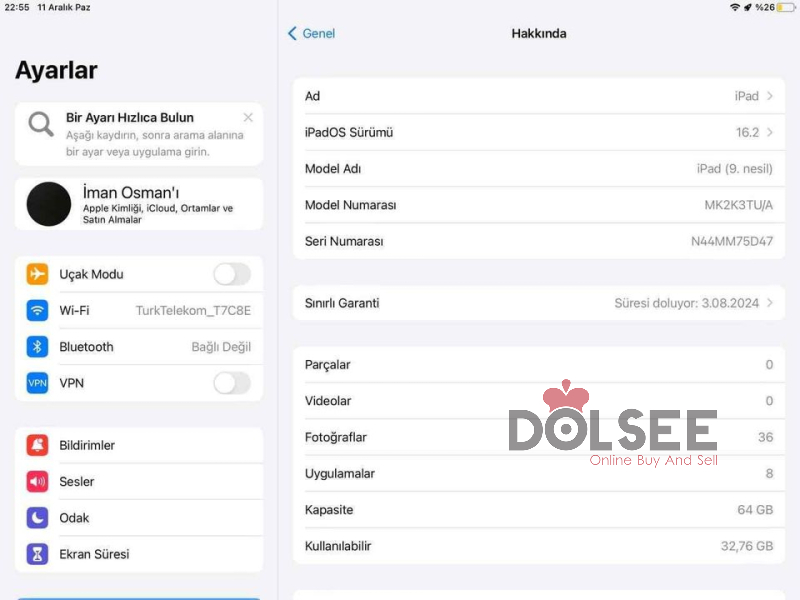Turn on the VPN switch

pos(231,383)
